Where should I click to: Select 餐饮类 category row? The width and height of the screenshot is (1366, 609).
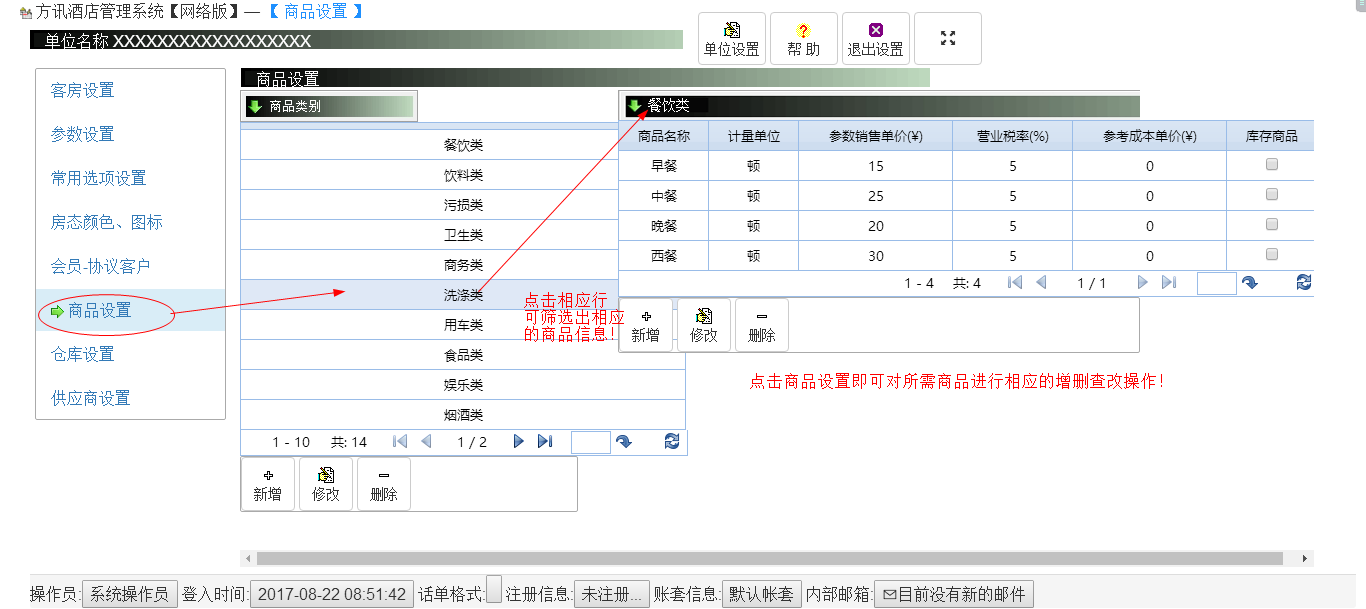pyautogui.click(x=463, y=145)
